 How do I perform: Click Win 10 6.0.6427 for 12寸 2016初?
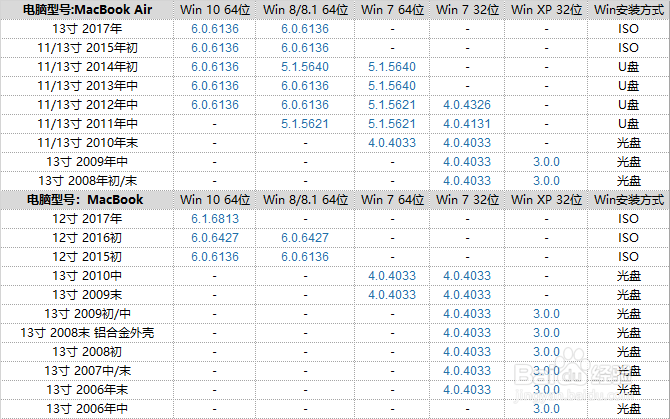coord(215,238)
